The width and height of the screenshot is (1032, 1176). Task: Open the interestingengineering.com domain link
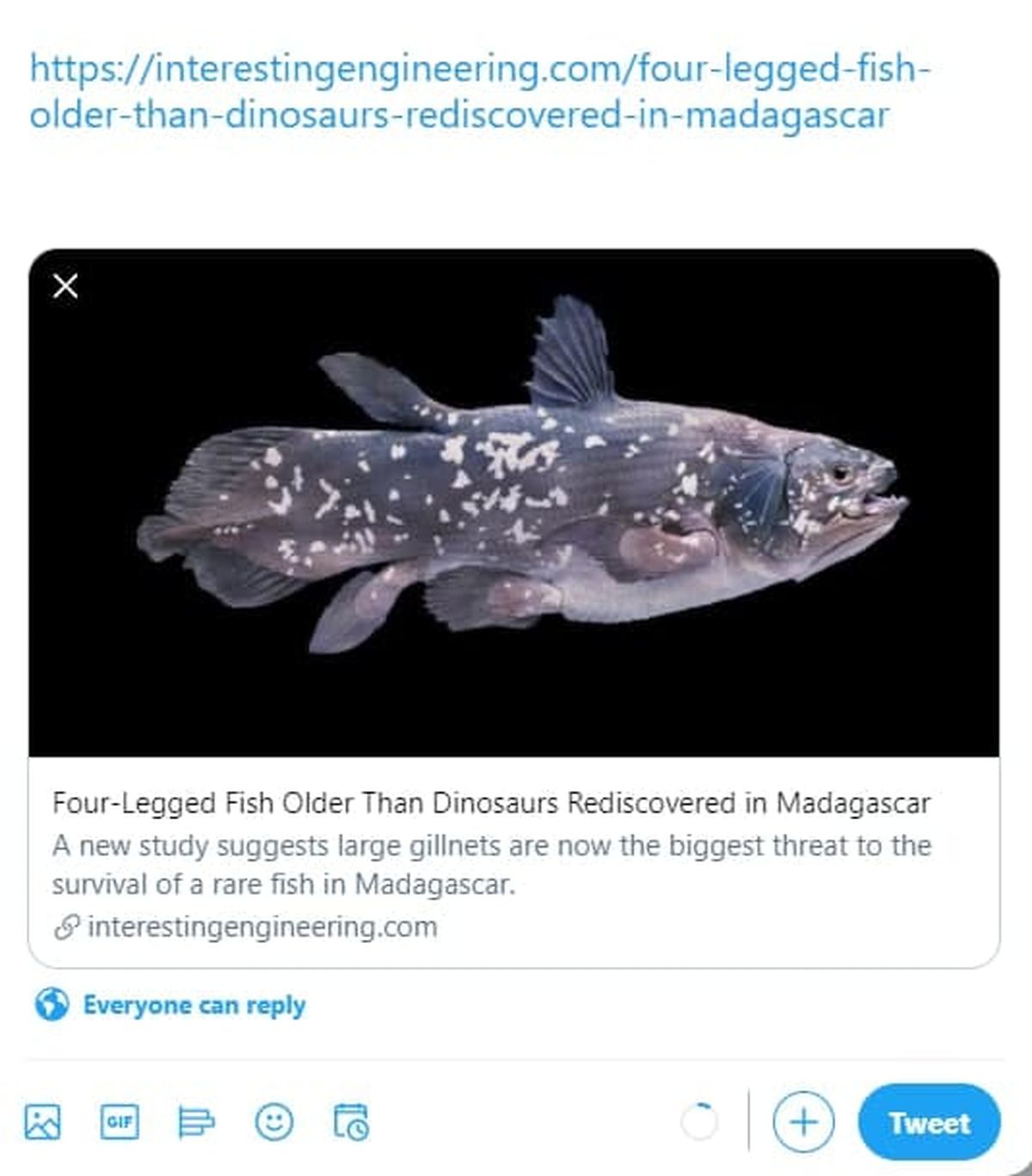[262, 927]
